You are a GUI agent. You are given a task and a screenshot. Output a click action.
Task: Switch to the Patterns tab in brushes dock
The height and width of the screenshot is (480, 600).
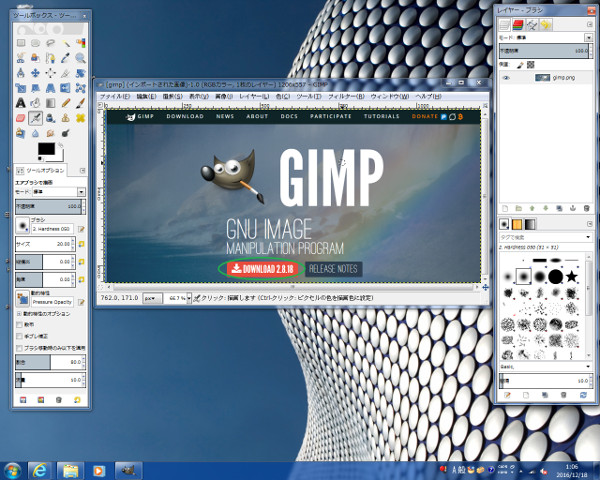point(517,224)
